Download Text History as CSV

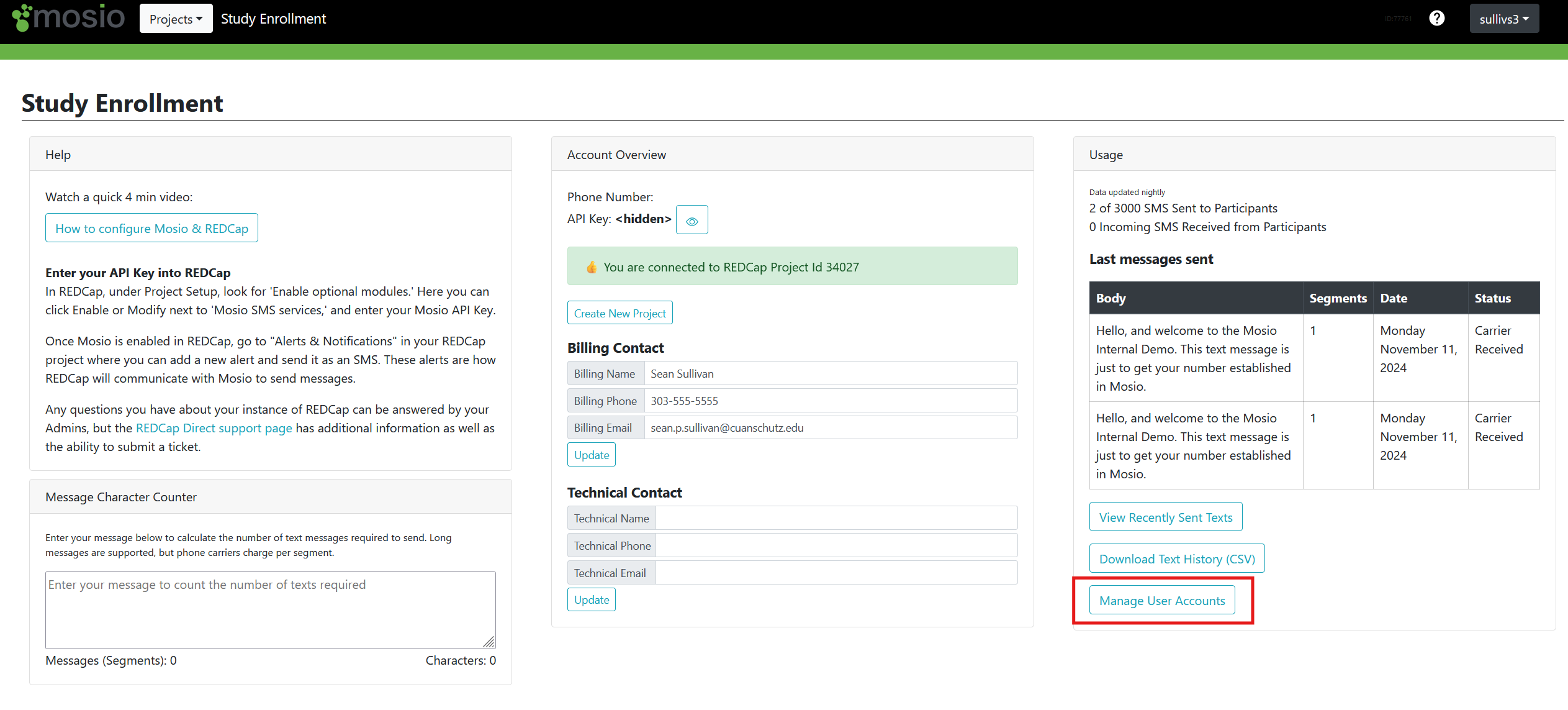1176,558
